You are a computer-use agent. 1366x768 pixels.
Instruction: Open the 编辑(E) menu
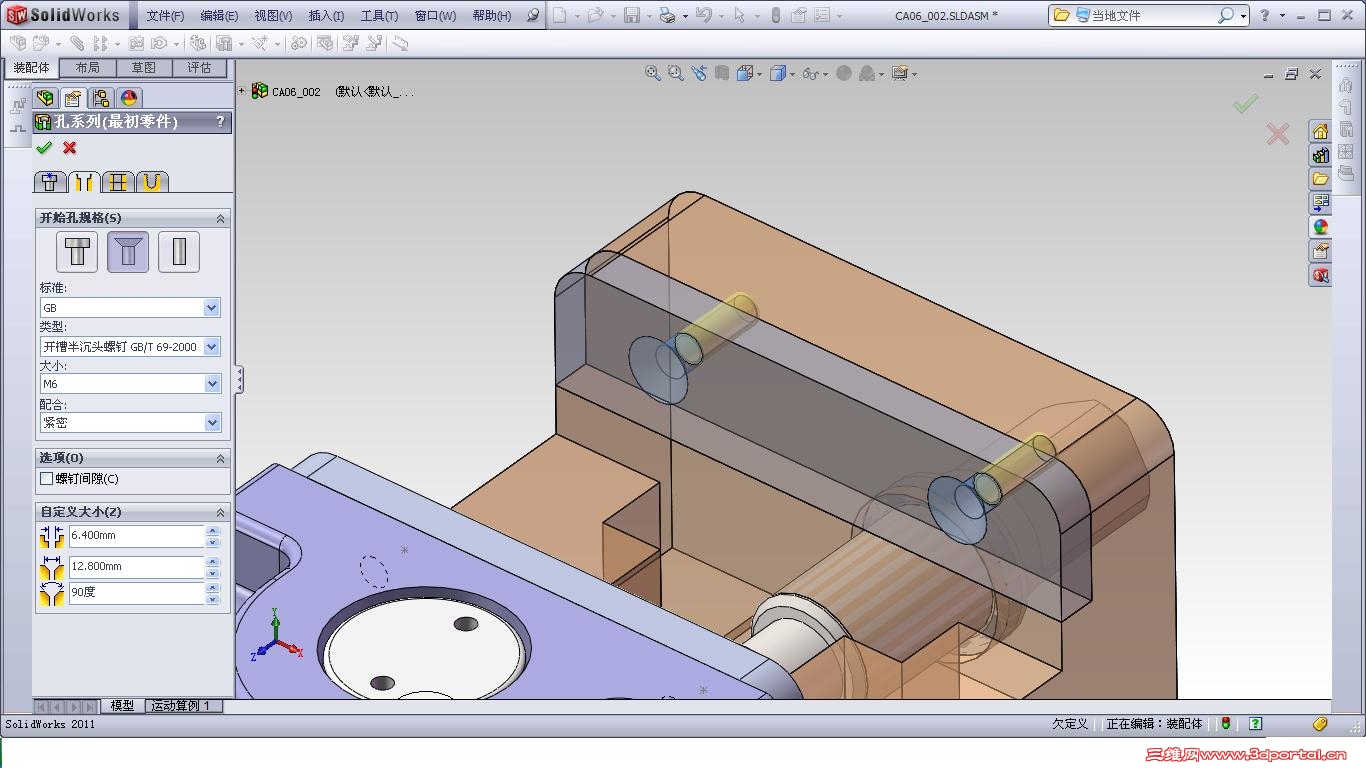click(219, 16)
